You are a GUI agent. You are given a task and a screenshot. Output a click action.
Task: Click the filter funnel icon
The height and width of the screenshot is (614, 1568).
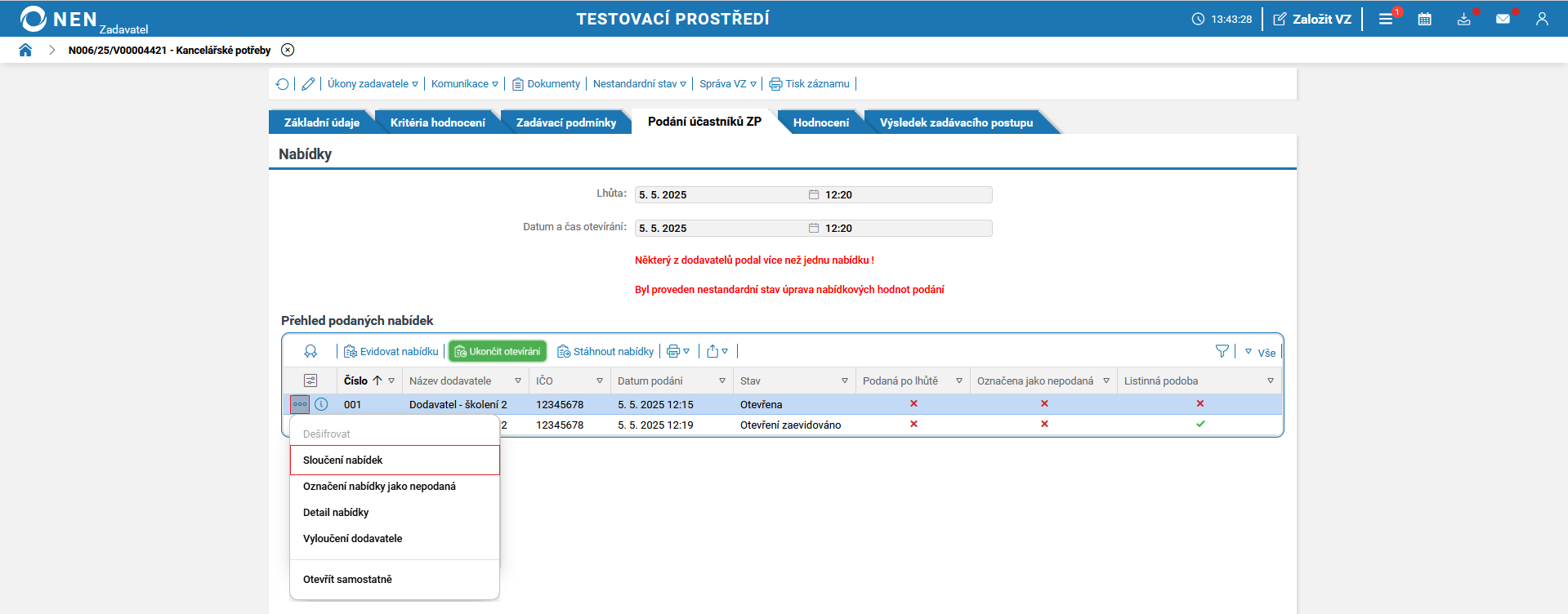coord(1222,351)
